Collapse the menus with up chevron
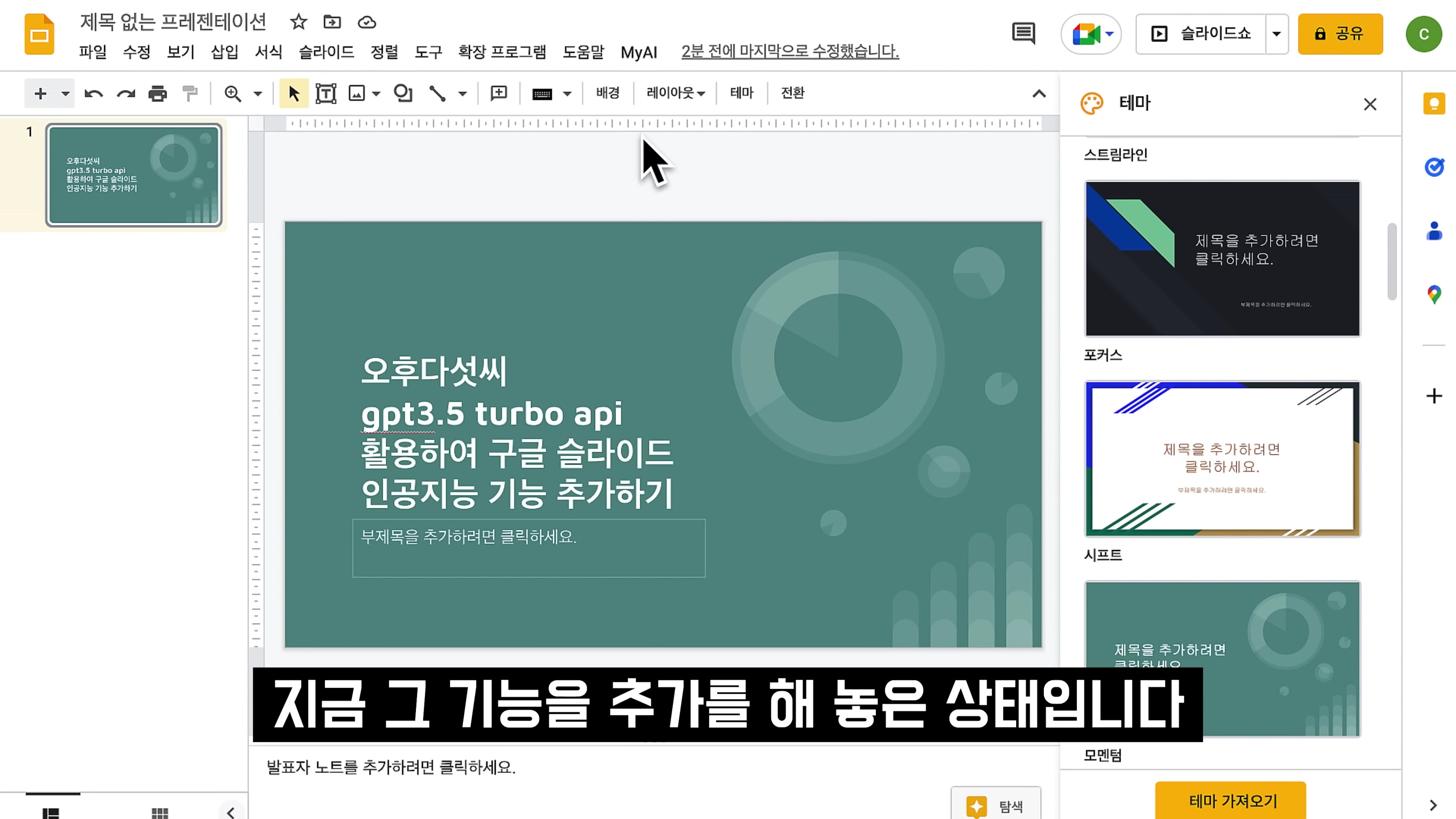 point(1039,93)
